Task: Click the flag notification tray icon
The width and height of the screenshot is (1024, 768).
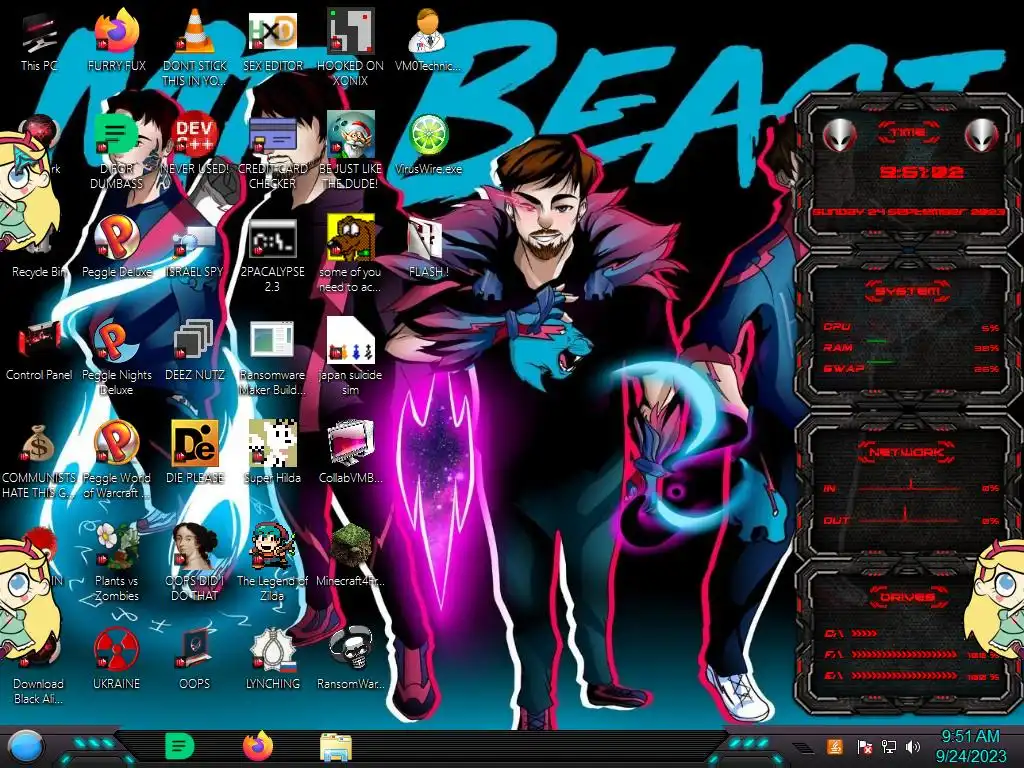Action: click(864, 746)
